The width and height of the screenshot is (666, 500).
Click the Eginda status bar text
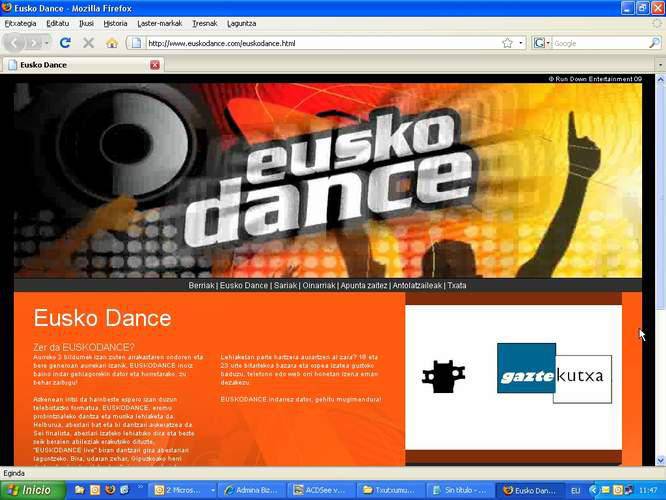tap(14, 473)
